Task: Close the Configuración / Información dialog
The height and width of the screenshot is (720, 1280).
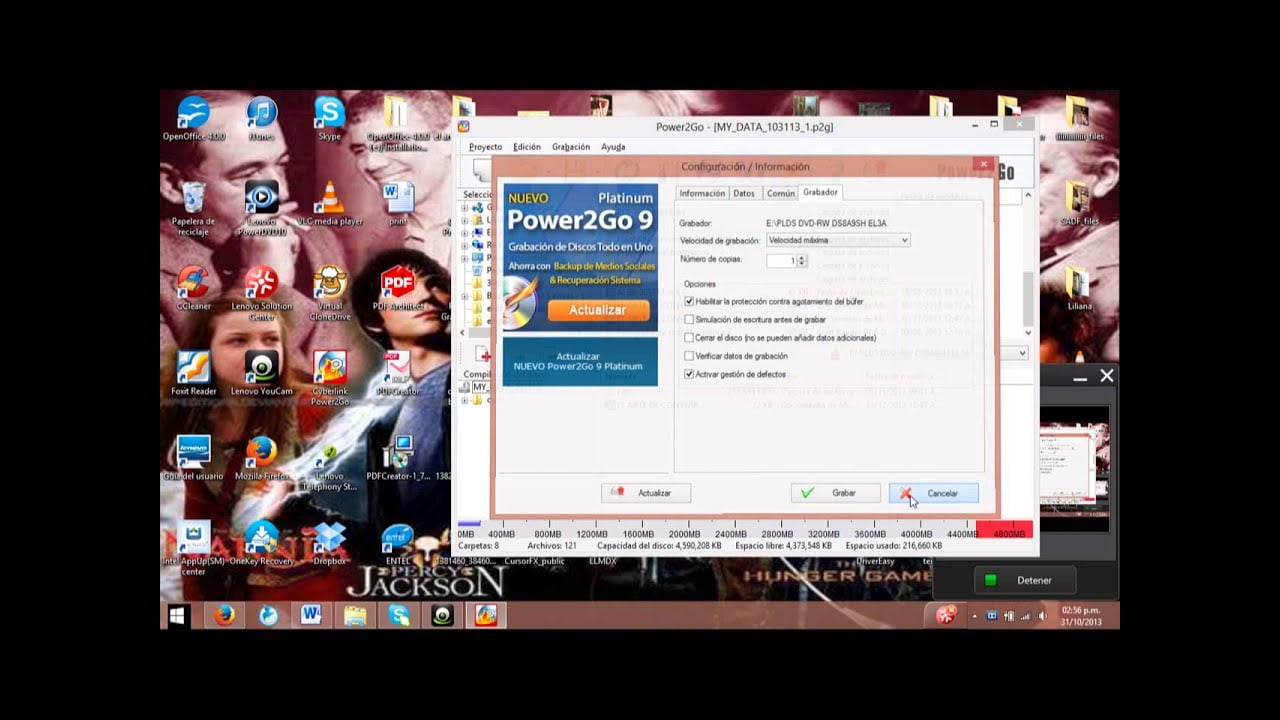Action: [x=983, y=165]
